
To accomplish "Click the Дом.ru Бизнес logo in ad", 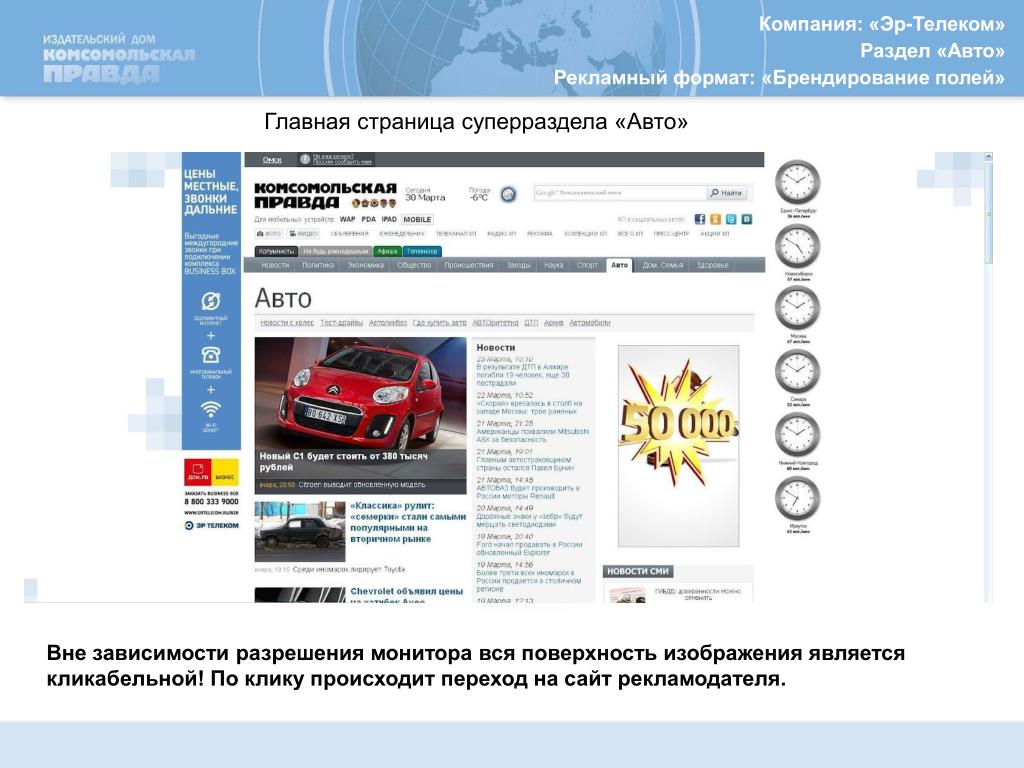I will coord(211,472).
